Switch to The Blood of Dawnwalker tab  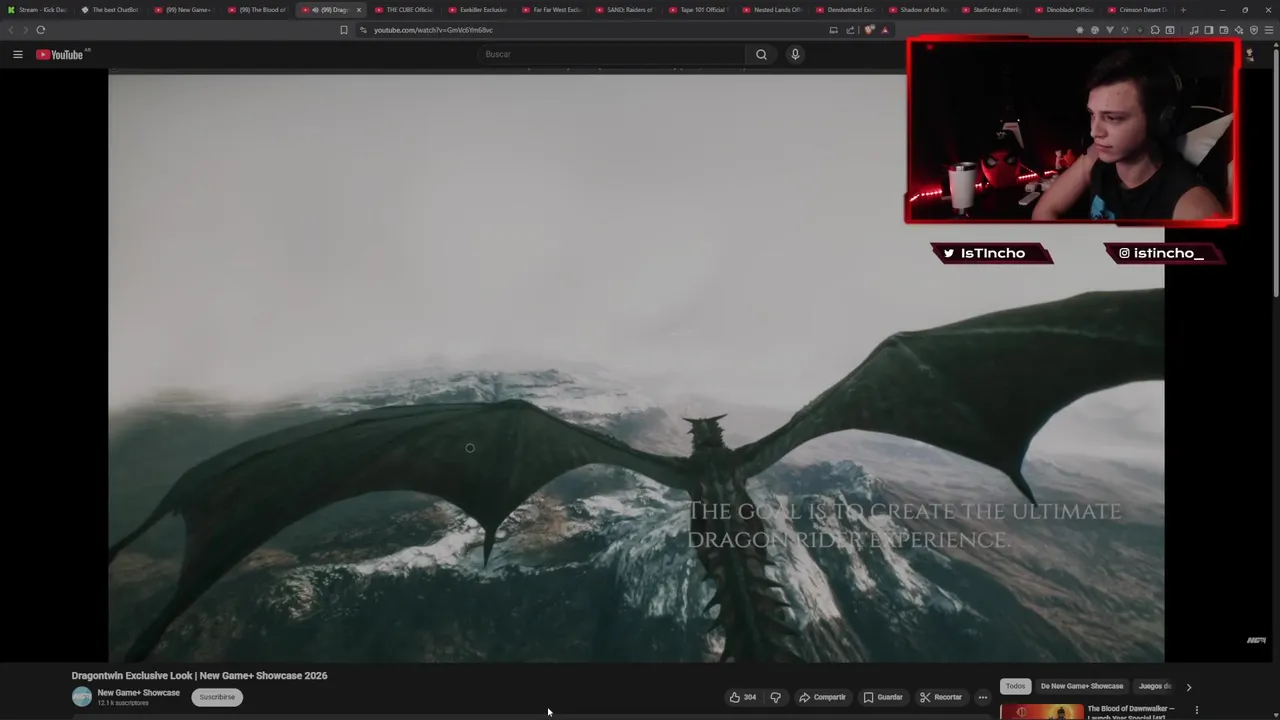[257, 10]
